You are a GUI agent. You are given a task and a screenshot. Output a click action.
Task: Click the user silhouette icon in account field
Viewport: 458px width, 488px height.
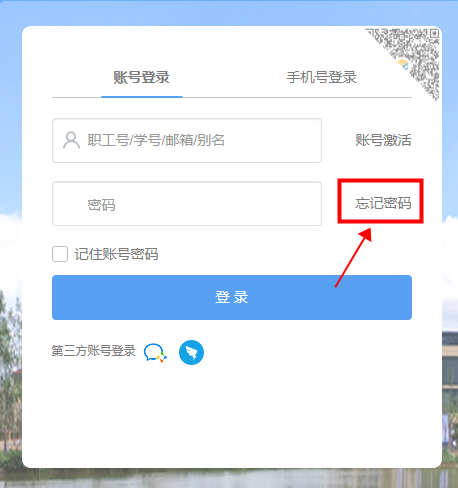(71, 140)
